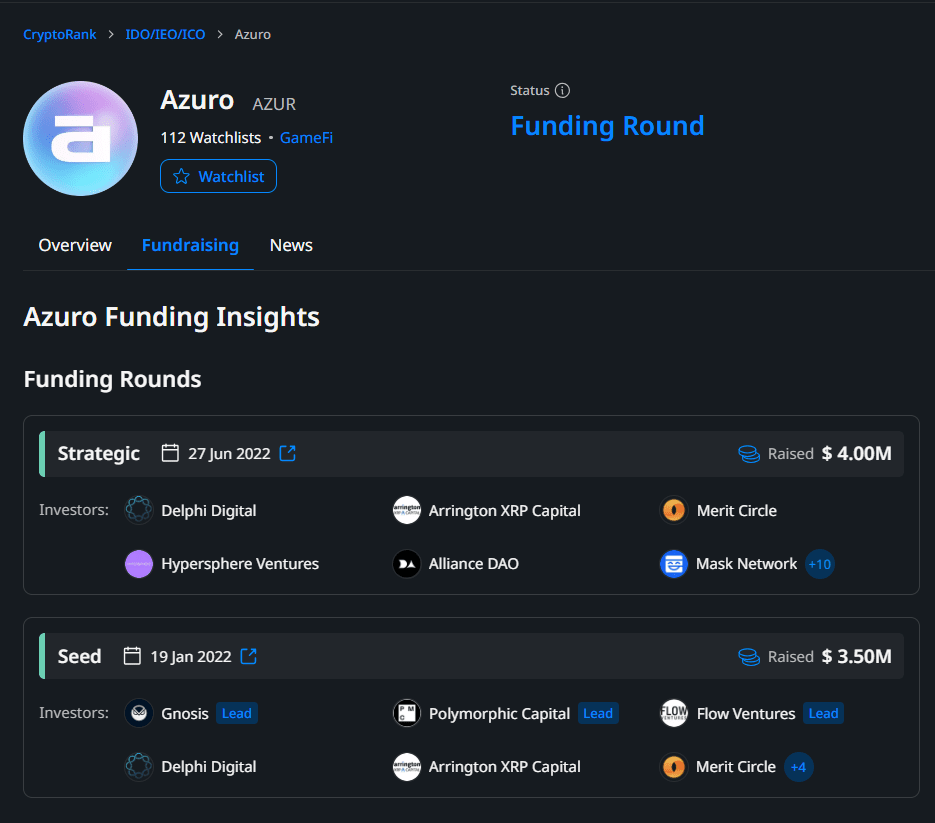Click the Hypersphere Ventures purple logo
This screenshot has width=935, height=823.
tap(139, 564)
